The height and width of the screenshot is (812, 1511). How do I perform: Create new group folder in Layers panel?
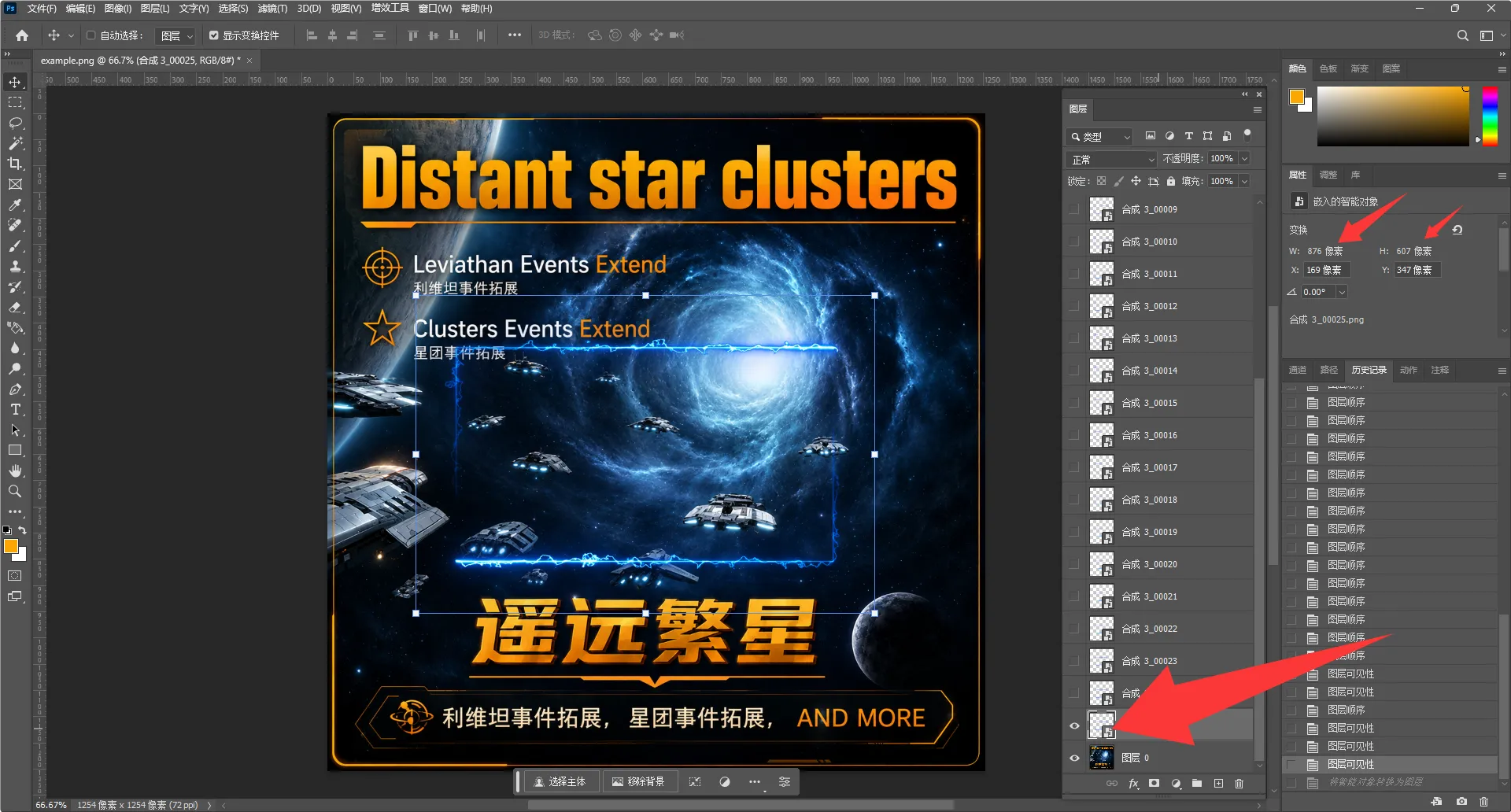1197,783
